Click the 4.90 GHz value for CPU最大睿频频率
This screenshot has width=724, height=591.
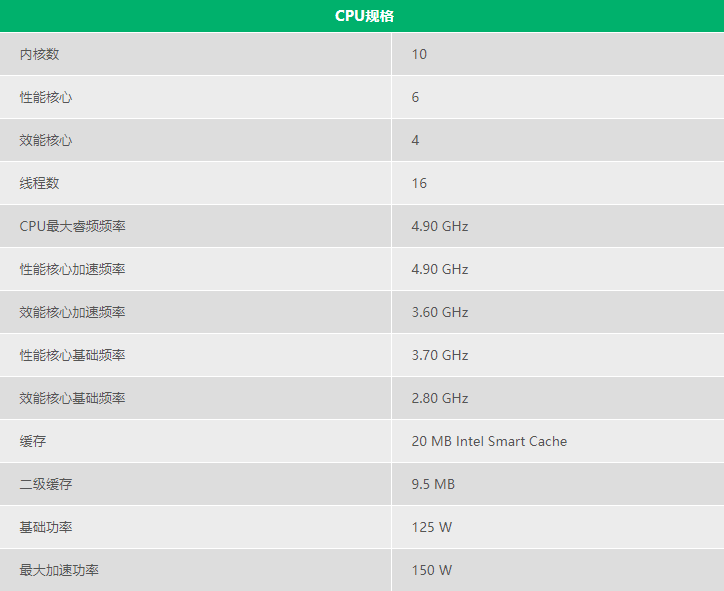440,226
